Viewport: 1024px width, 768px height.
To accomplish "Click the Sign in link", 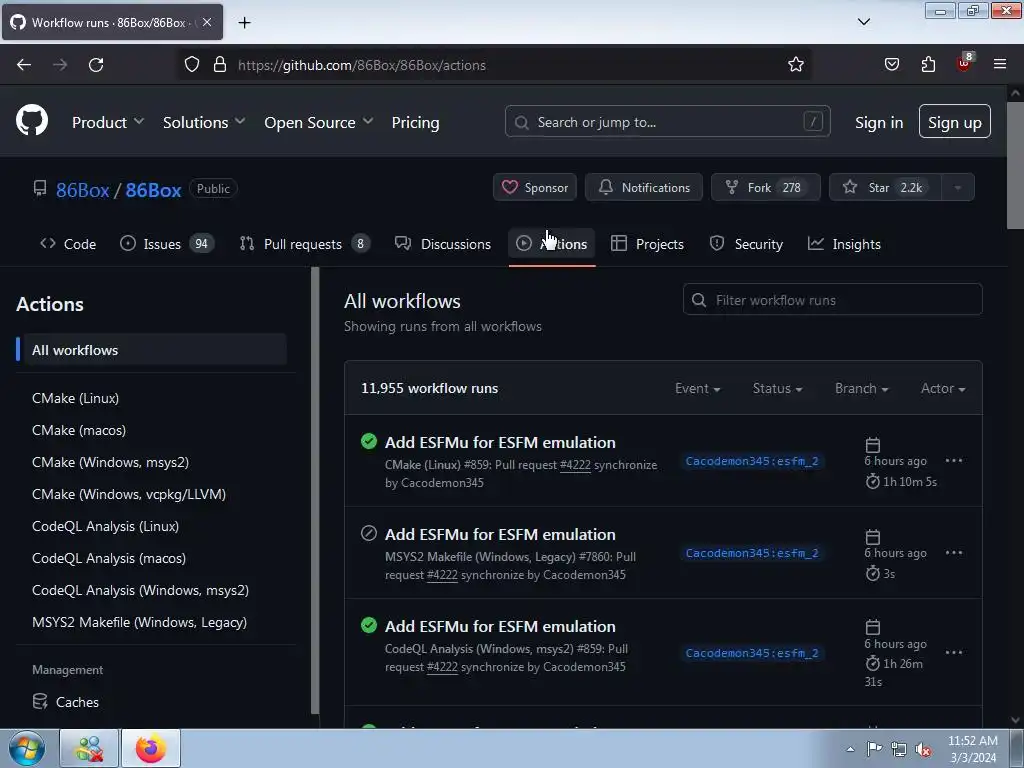I will pyautogui.click(x=879, y=122).
